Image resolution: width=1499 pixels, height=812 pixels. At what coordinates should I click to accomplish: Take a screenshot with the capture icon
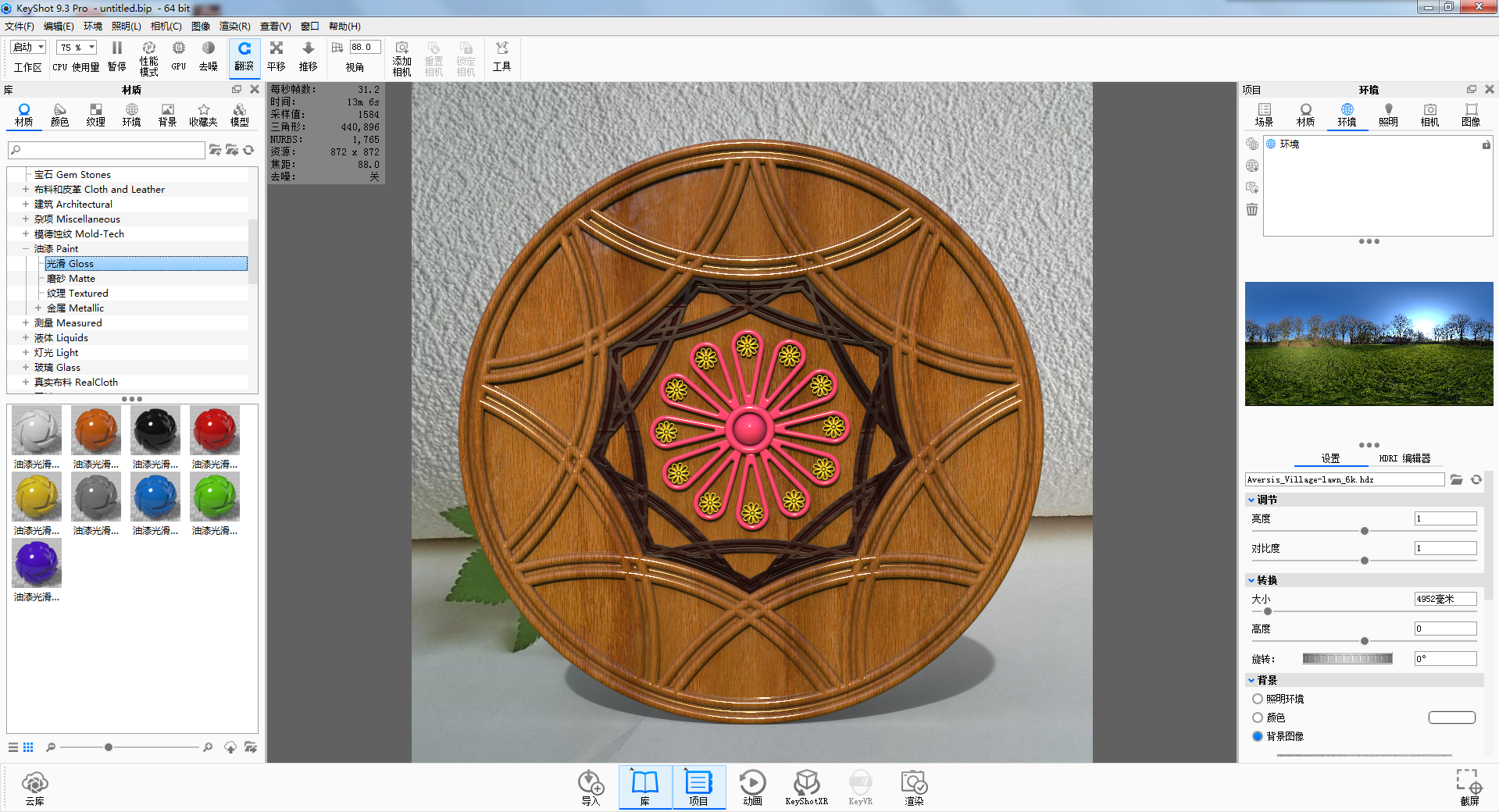[1469, 786]
